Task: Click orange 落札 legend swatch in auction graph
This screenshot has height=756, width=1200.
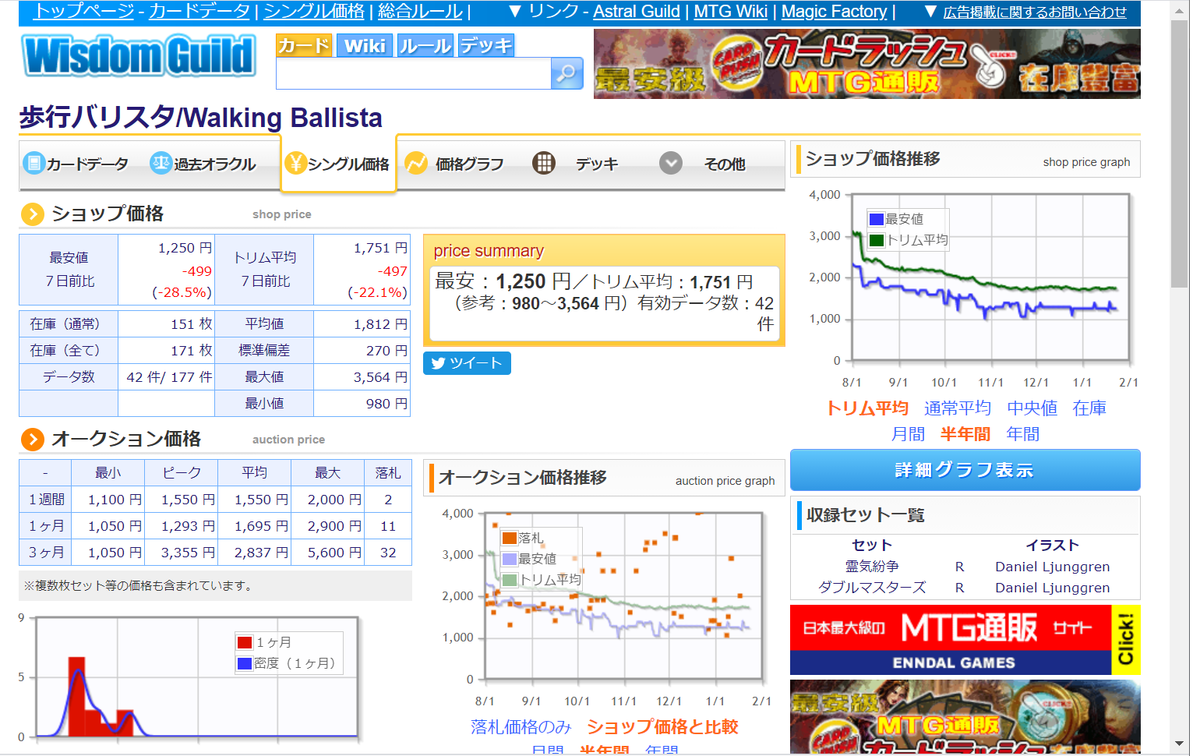Action: pos(509,539)
